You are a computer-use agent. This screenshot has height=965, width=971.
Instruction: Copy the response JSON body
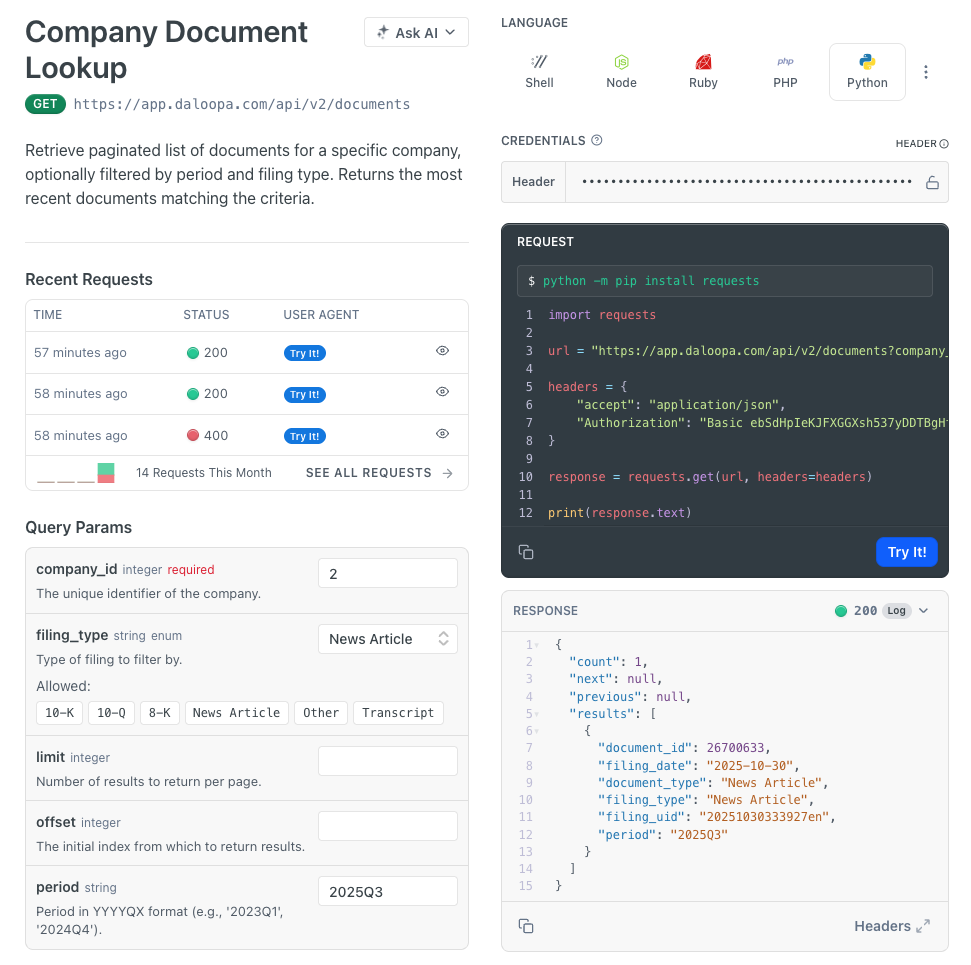[x=526, y=926]
